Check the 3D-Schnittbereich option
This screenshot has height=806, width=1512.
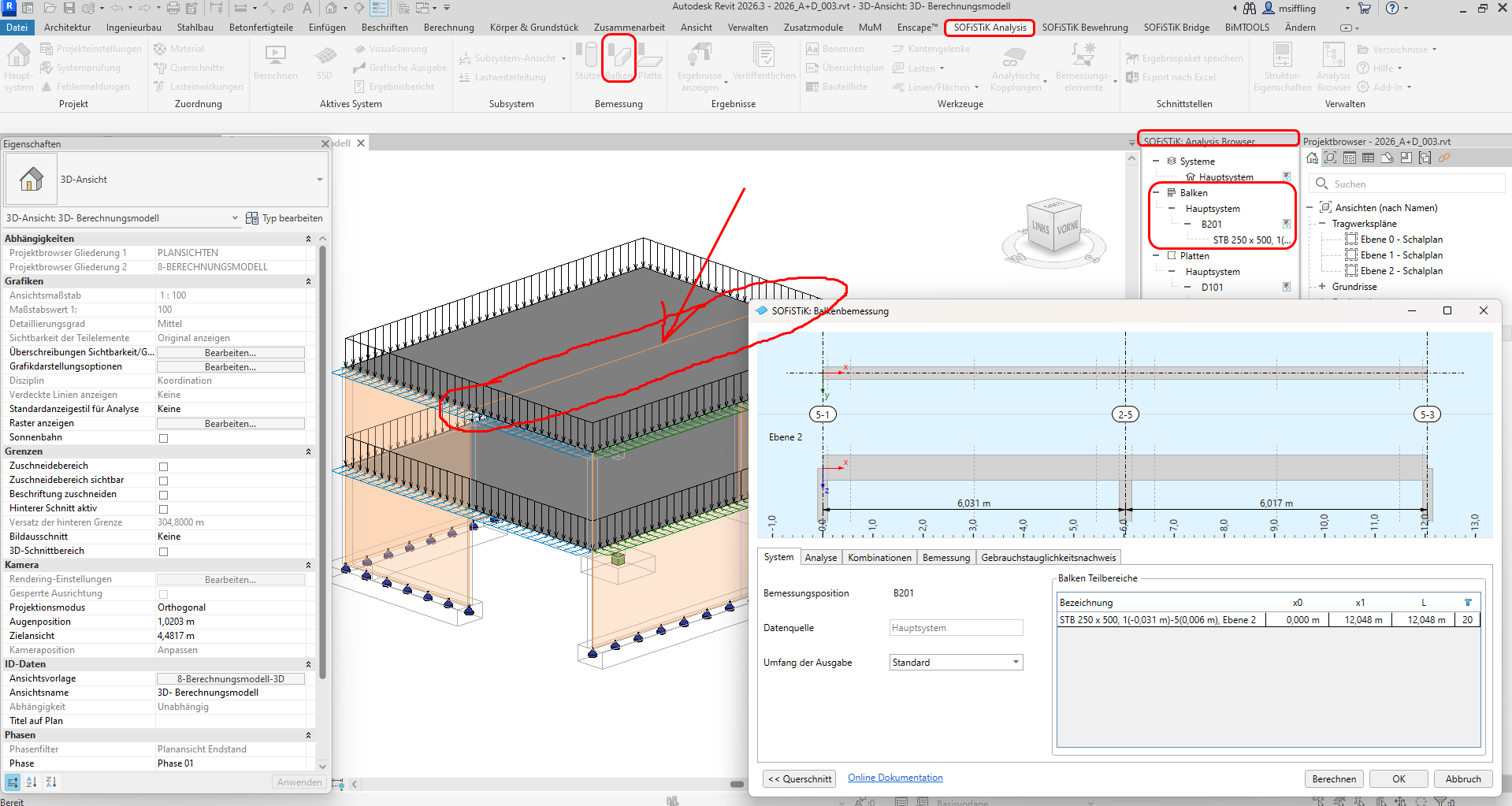click(x=164, y=552)
